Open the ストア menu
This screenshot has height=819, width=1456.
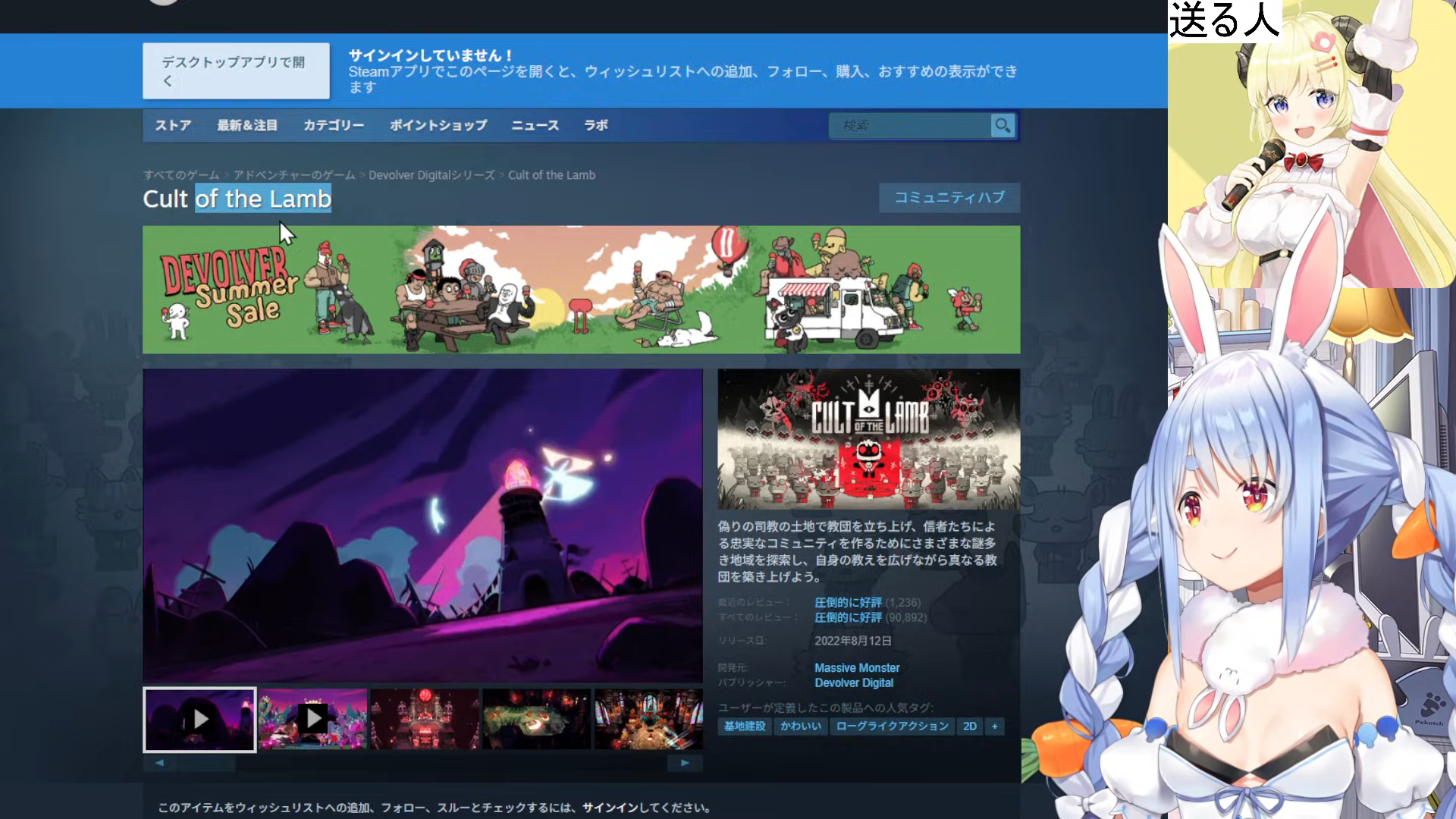[173, 125]
